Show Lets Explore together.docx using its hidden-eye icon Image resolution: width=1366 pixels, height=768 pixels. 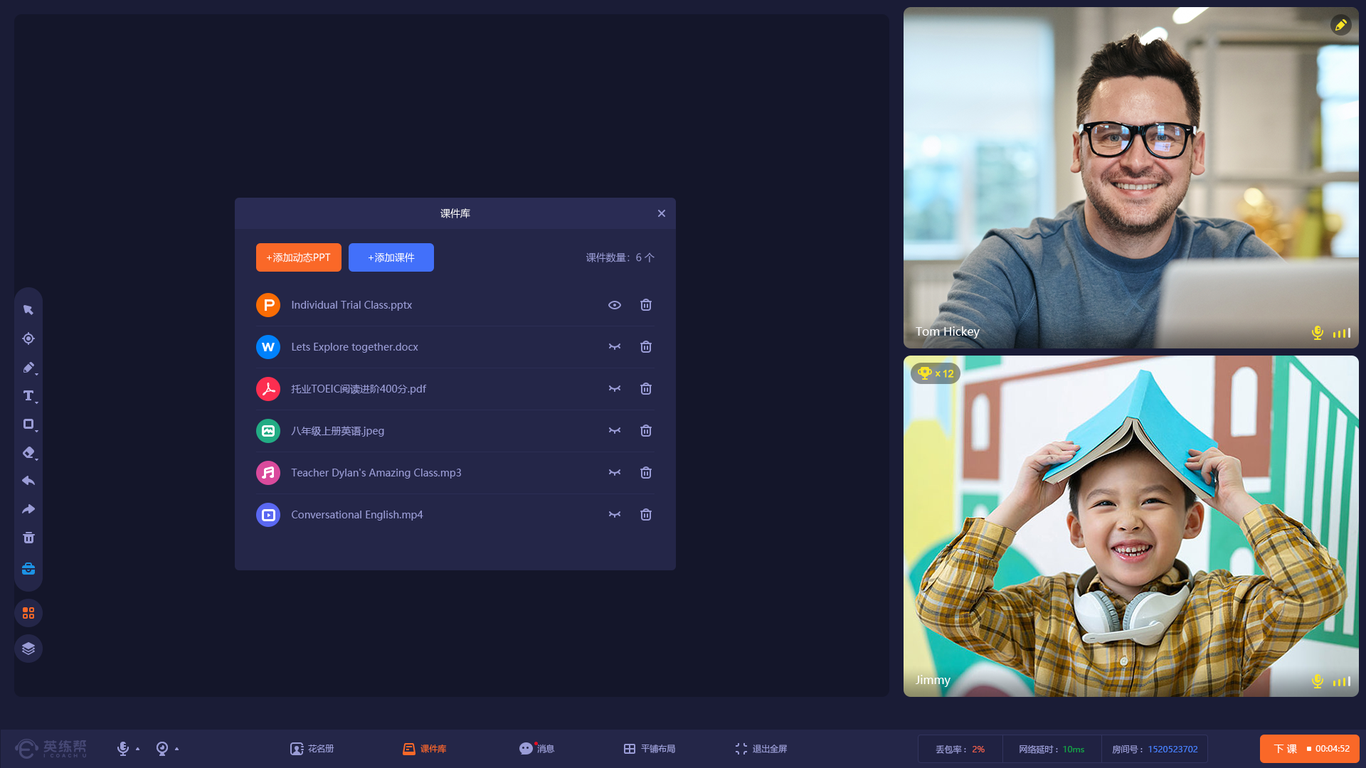(615, 347)
